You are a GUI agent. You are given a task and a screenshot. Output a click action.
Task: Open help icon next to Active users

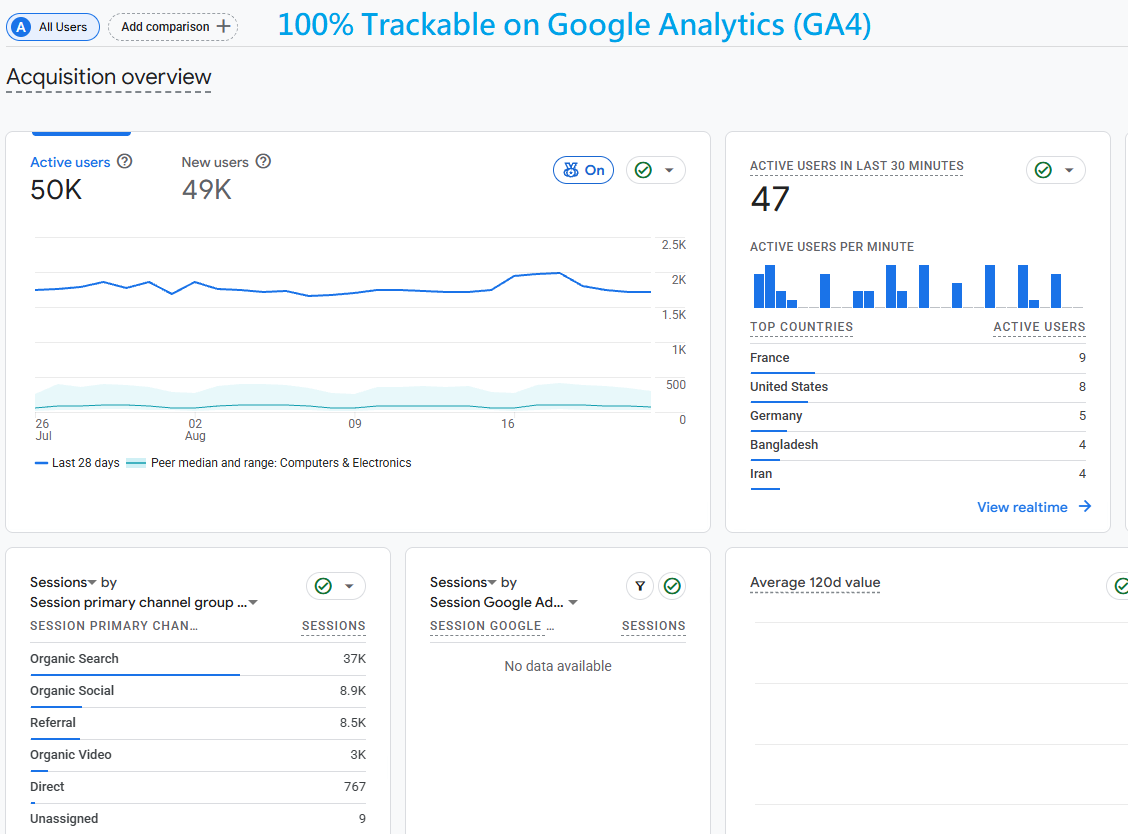pos(124,161)
